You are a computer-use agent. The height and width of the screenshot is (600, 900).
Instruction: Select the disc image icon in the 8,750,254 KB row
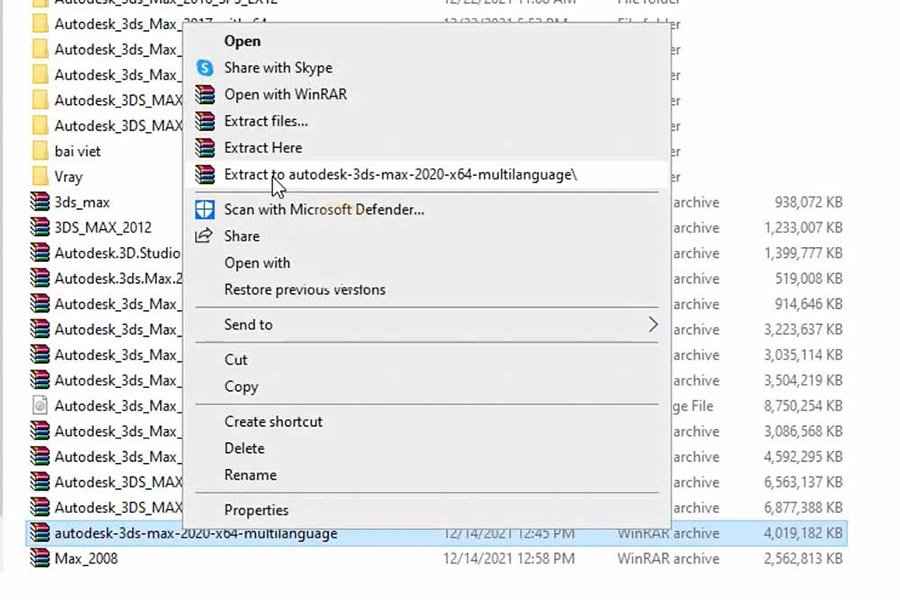coord(40,405)
